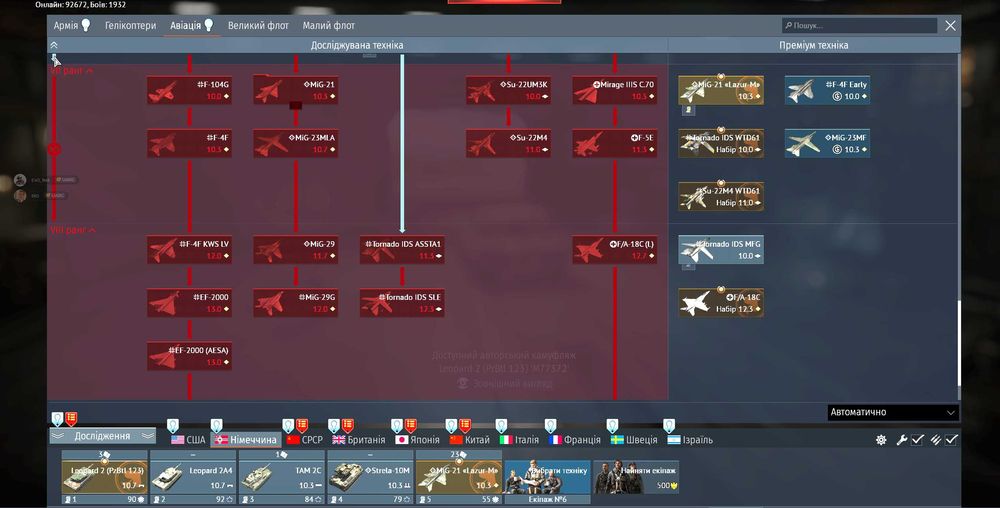This screenshot has height=508, width=1000.
Task: Select Leopard 2A4 crew slot
Action: coord(193,477)
